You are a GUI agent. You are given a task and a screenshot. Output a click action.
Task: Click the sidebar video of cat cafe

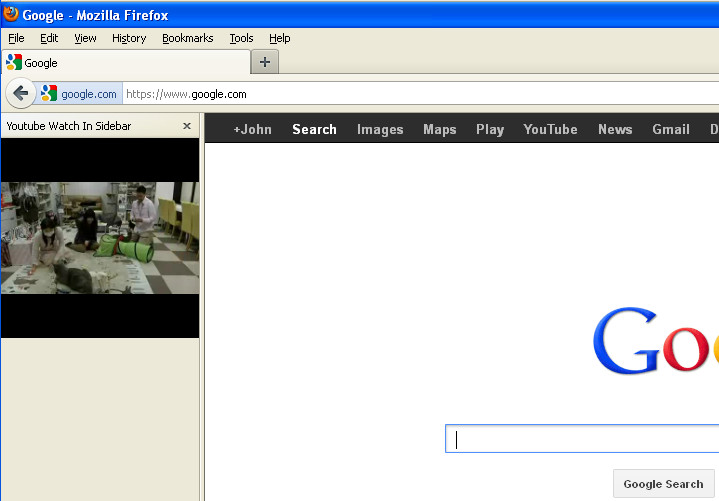click(x=100, y=238)
